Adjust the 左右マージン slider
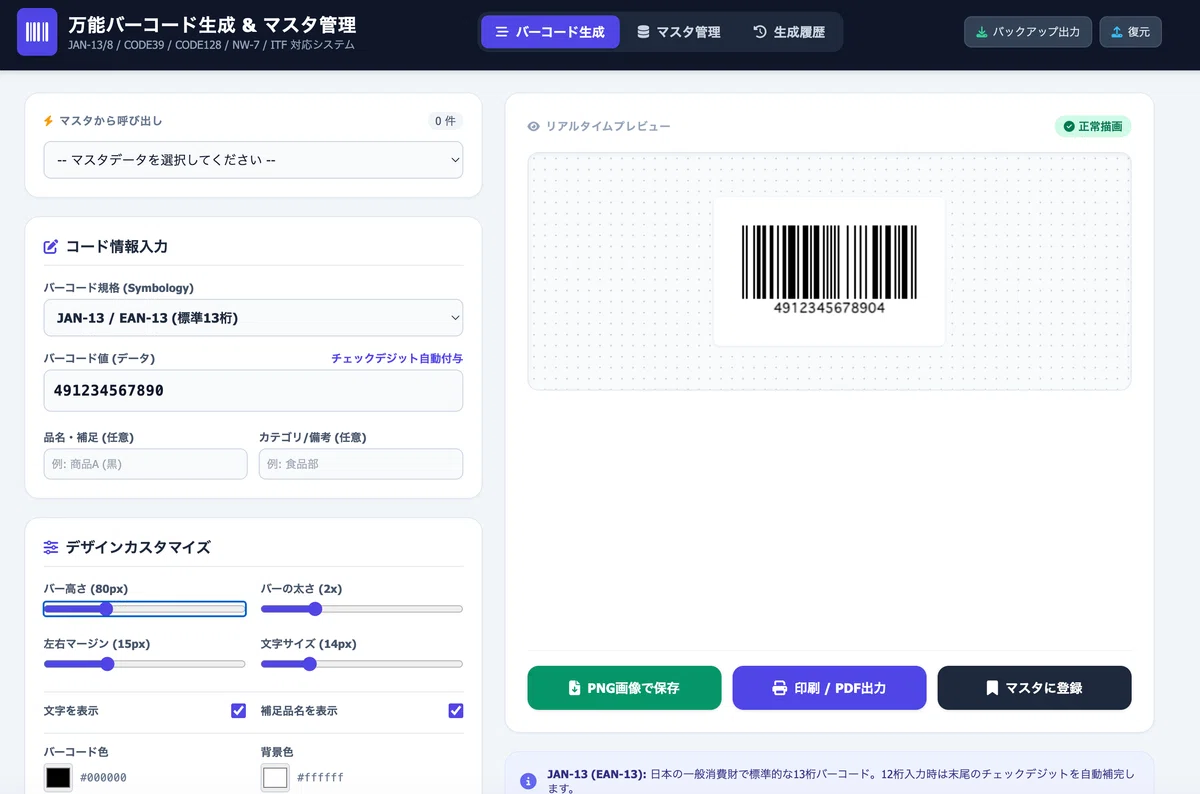 click(x=144, y=664)
